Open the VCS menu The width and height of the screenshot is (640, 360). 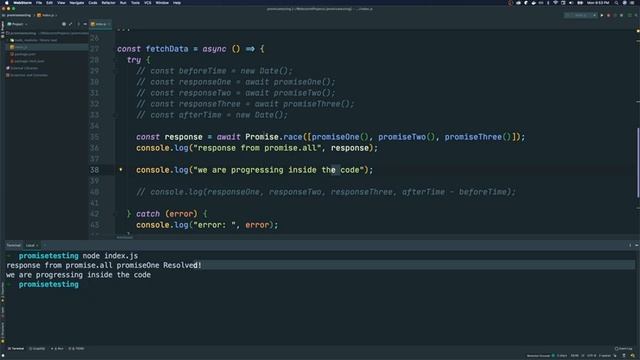pos(148,3)
